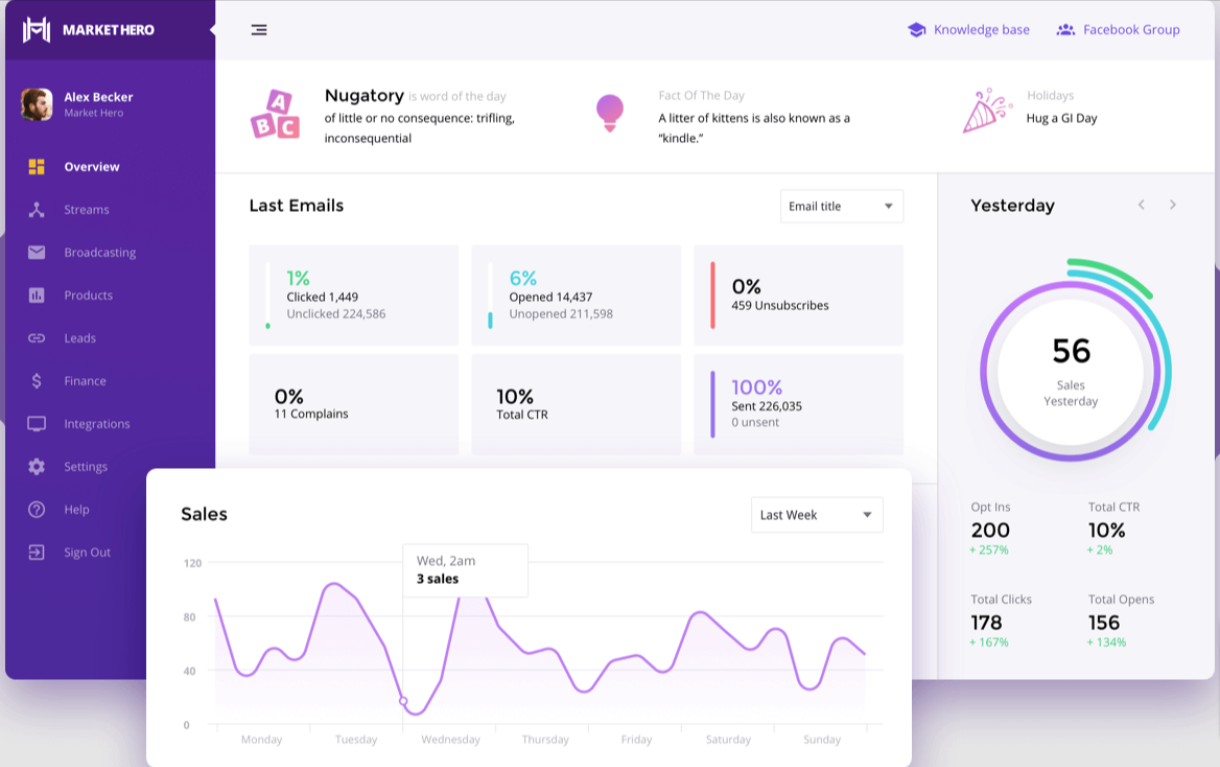Open the Email title dropdown
This screenshot has height=767, width=1220.
click(841, 206)
